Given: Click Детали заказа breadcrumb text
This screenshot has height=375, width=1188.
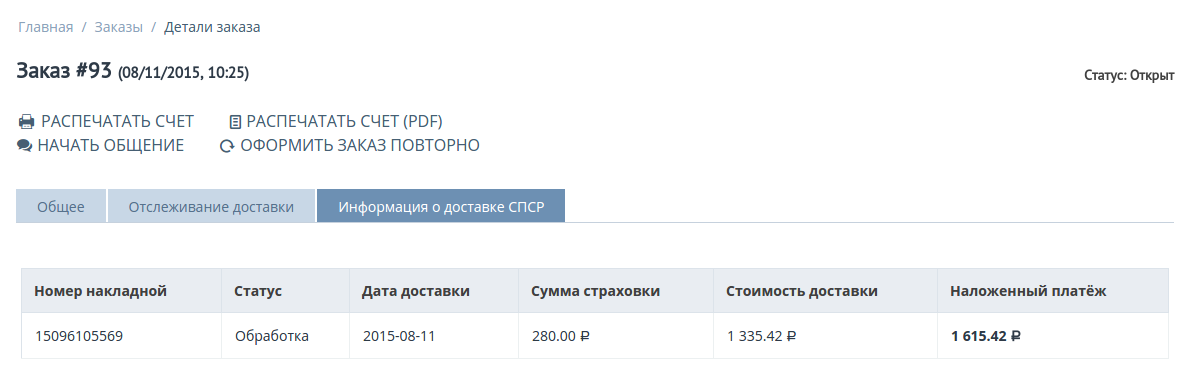Looking at the screenshot, I should pyautogui.click(x=212, y=27).
